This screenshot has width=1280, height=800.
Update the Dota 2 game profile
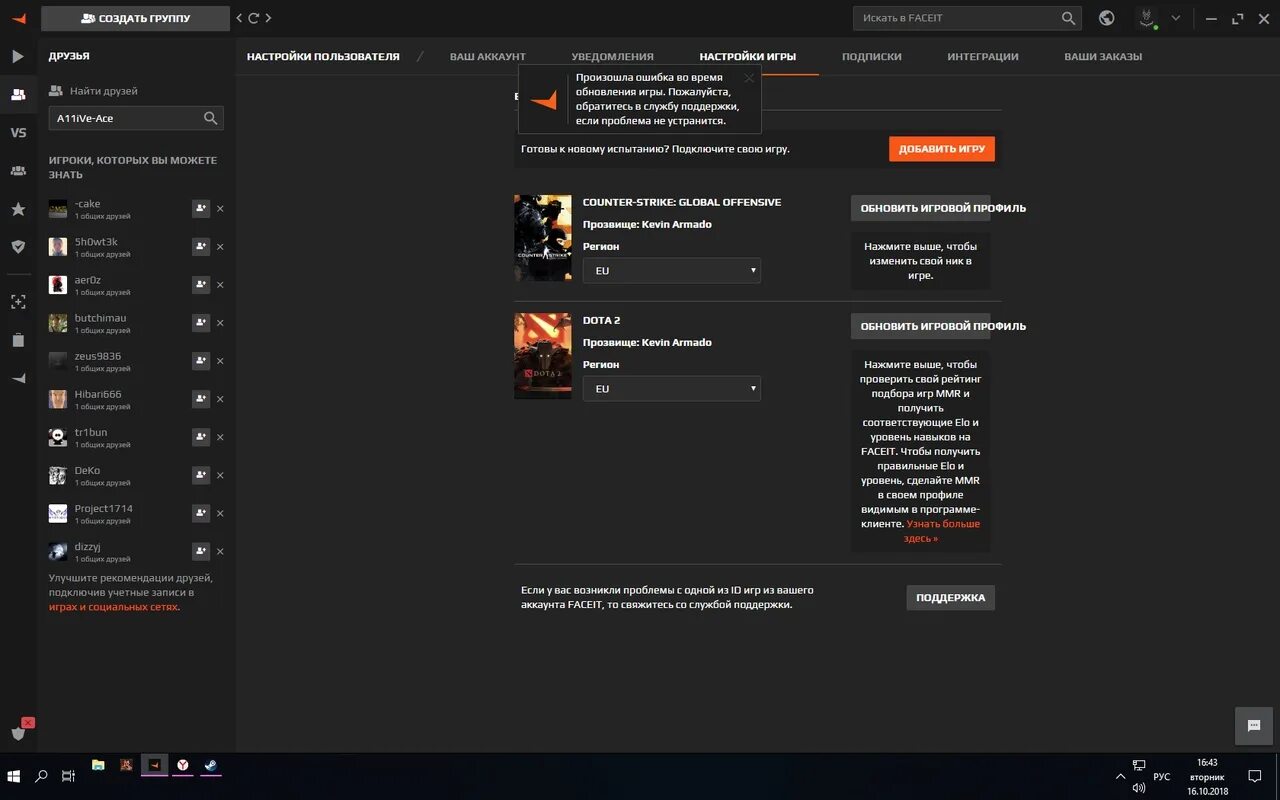coord(921,326)
